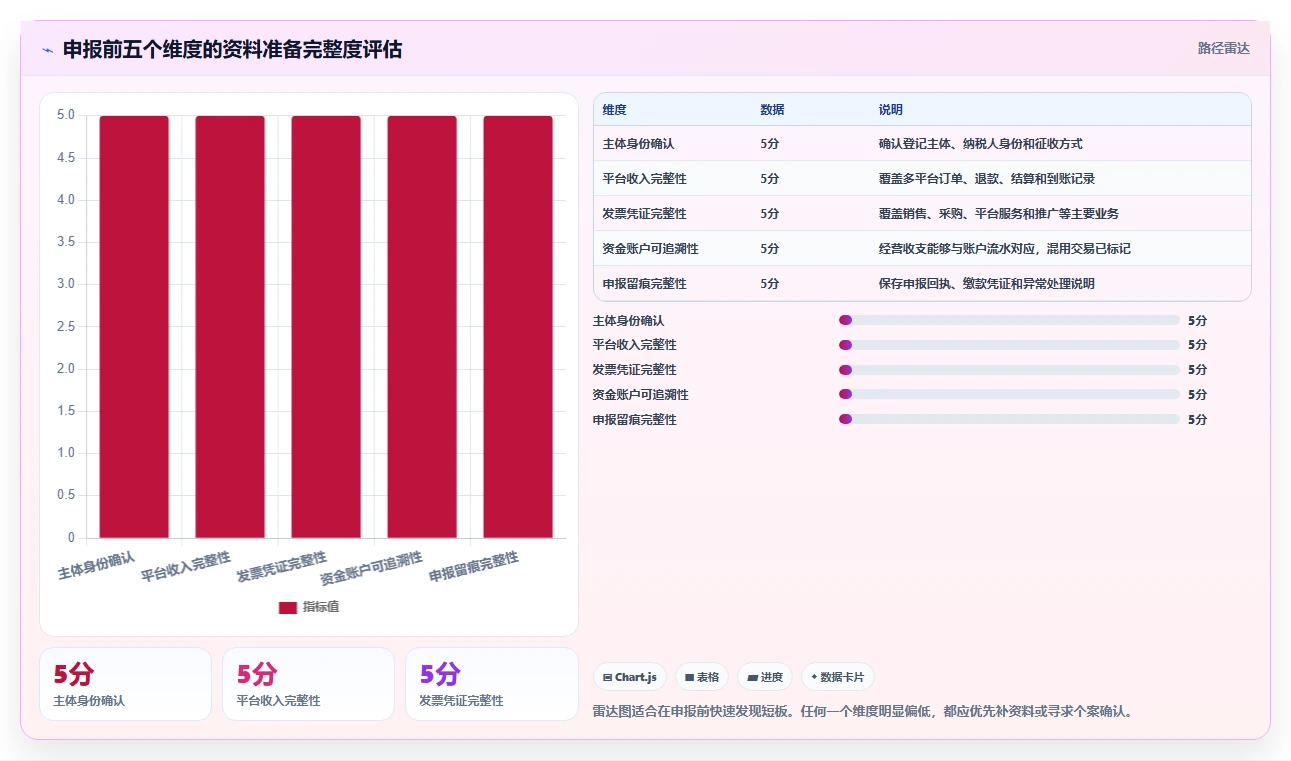
Task: Open the 主体身份确认 5分 data card
Action: coord(125,684)
